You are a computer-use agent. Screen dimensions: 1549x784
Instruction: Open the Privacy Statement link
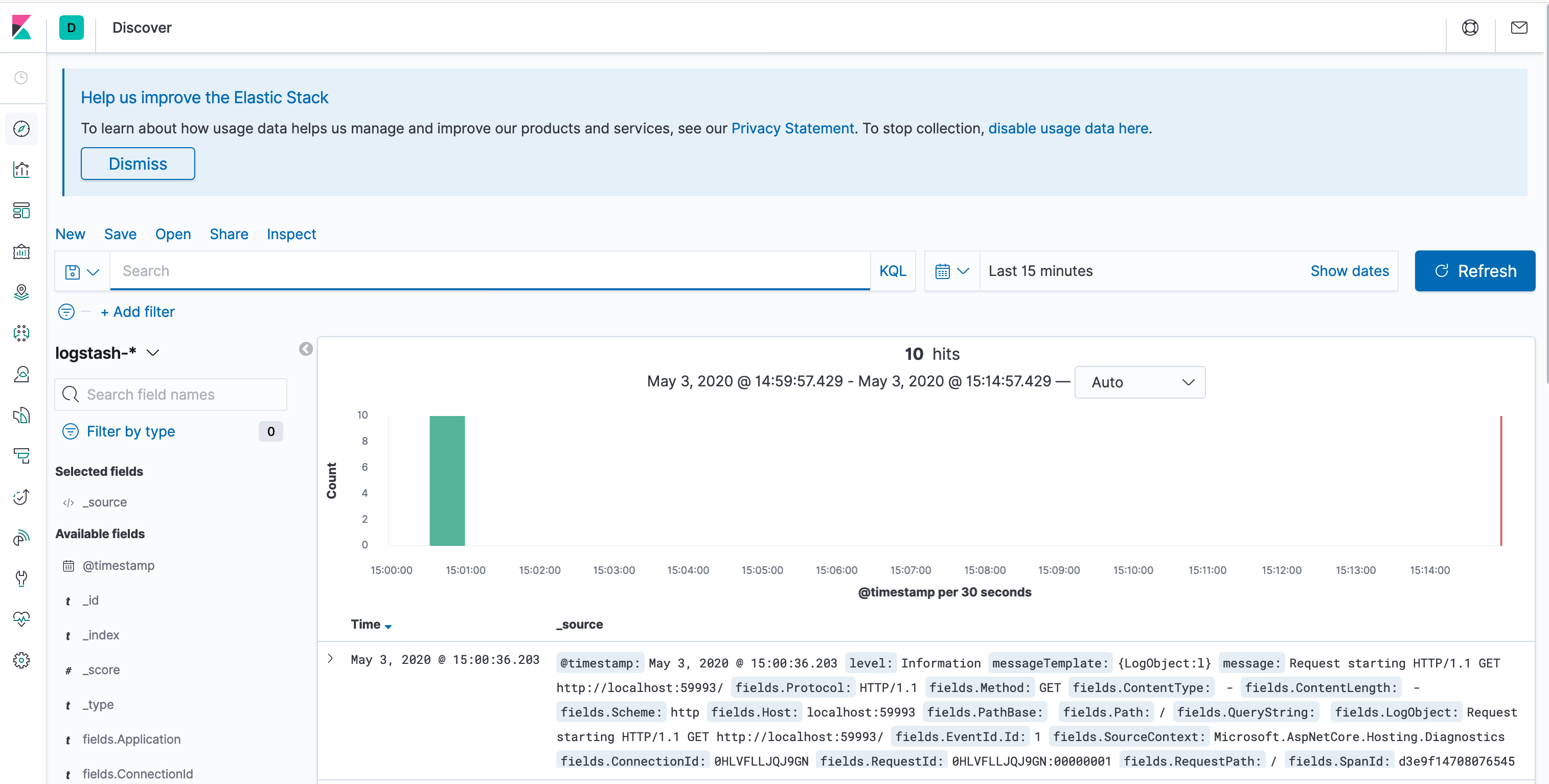tap(792, 128)
